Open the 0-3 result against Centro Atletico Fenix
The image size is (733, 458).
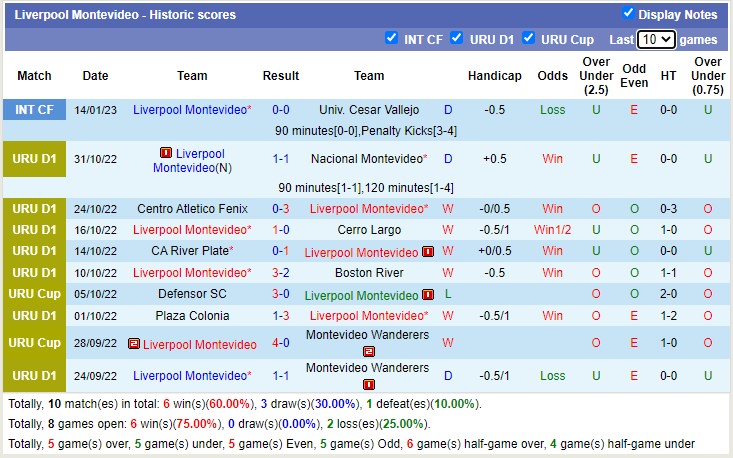click(x=280, y=209)
